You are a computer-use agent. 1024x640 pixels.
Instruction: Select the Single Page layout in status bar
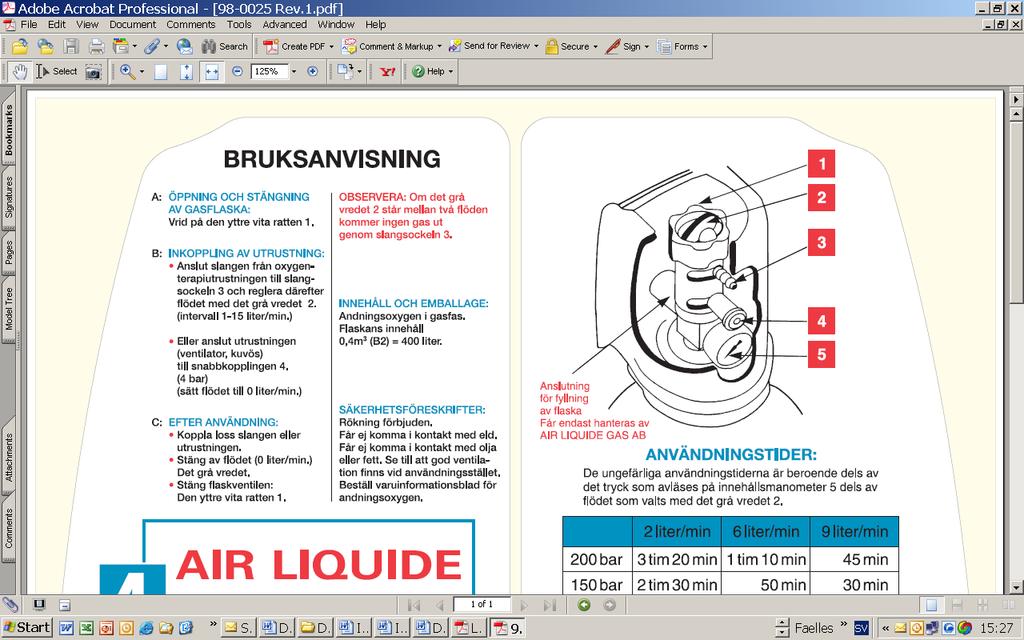(x=932, y=605)
